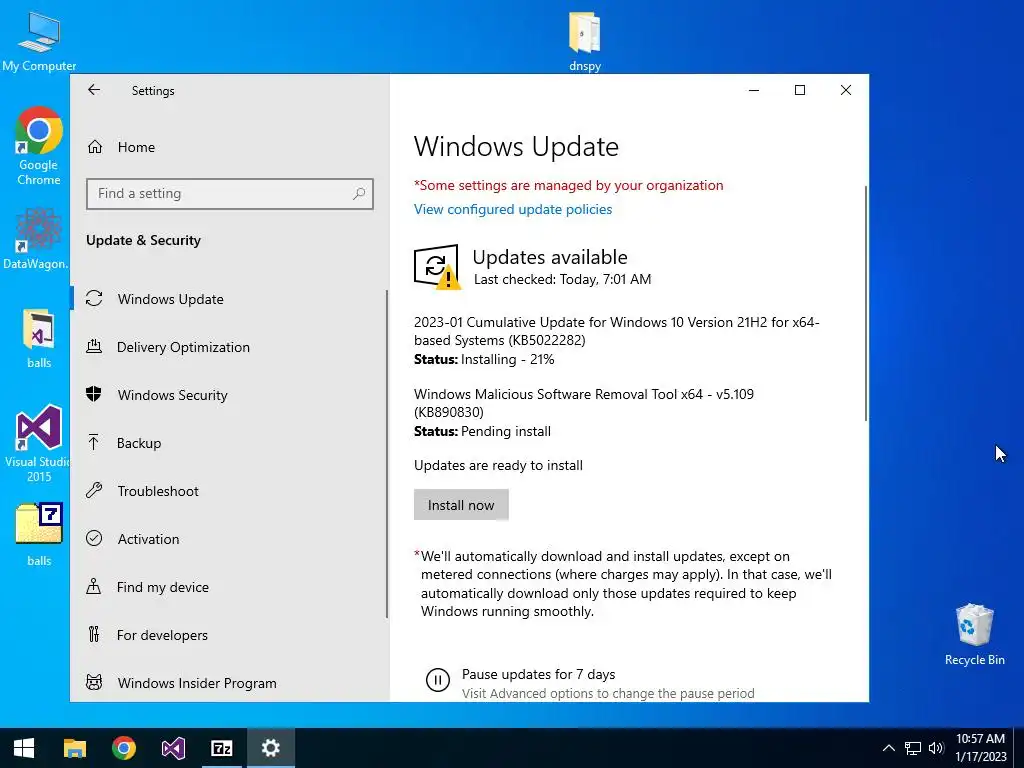
Task: Open 7-Zip from the taskbar
Action: (222, 748)
